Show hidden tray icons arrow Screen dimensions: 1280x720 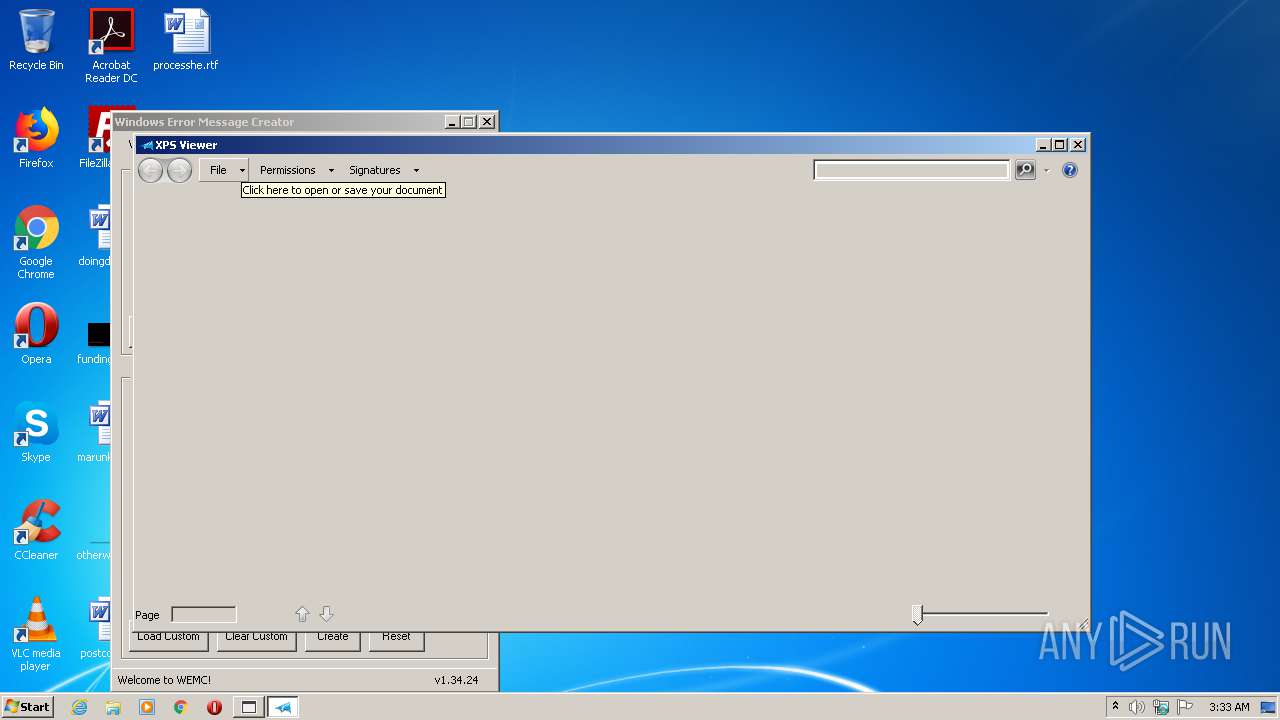point(1115,707)
